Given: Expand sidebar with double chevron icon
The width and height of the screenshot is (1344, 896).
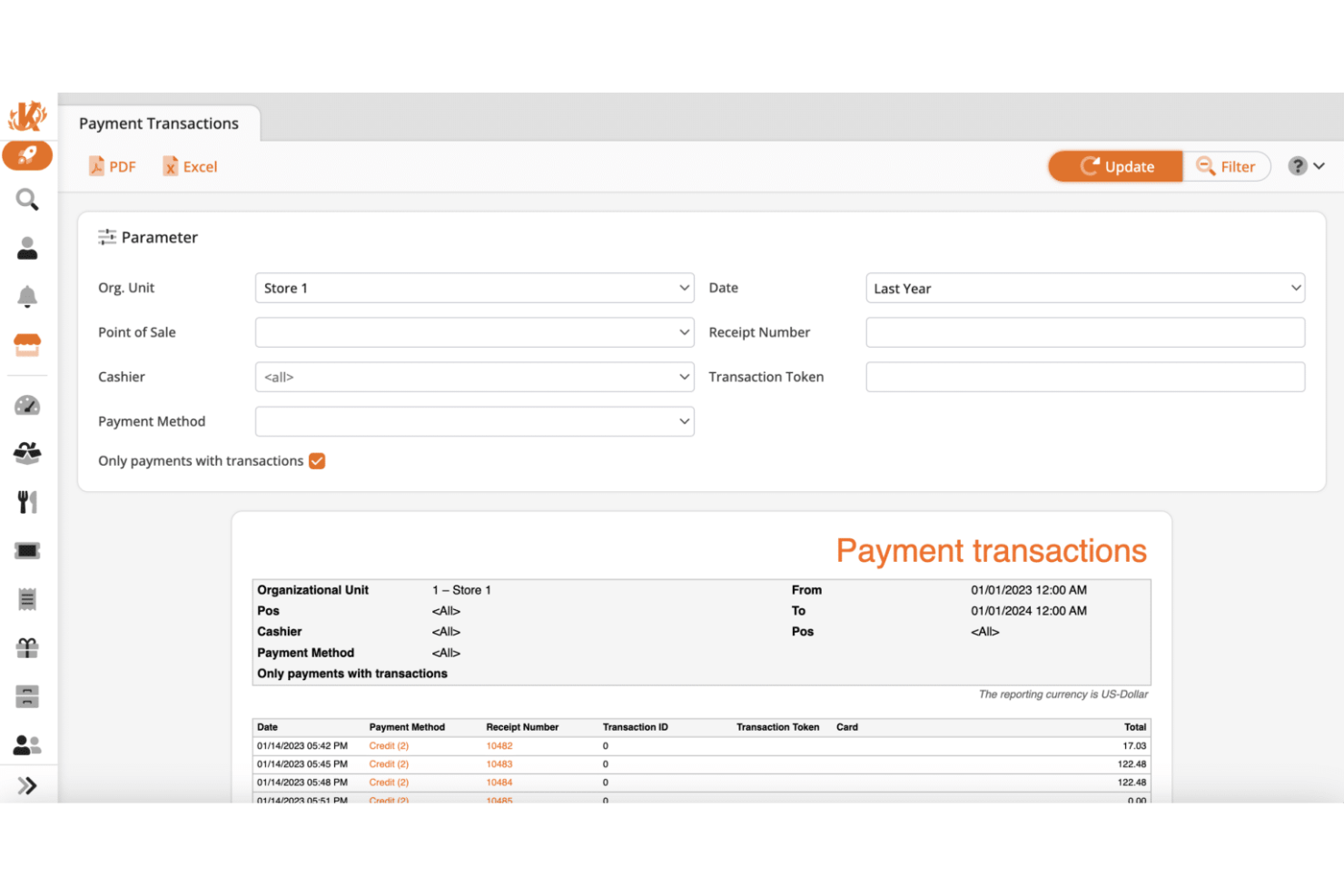Looking at the screenshot, I should pos(27,785).
